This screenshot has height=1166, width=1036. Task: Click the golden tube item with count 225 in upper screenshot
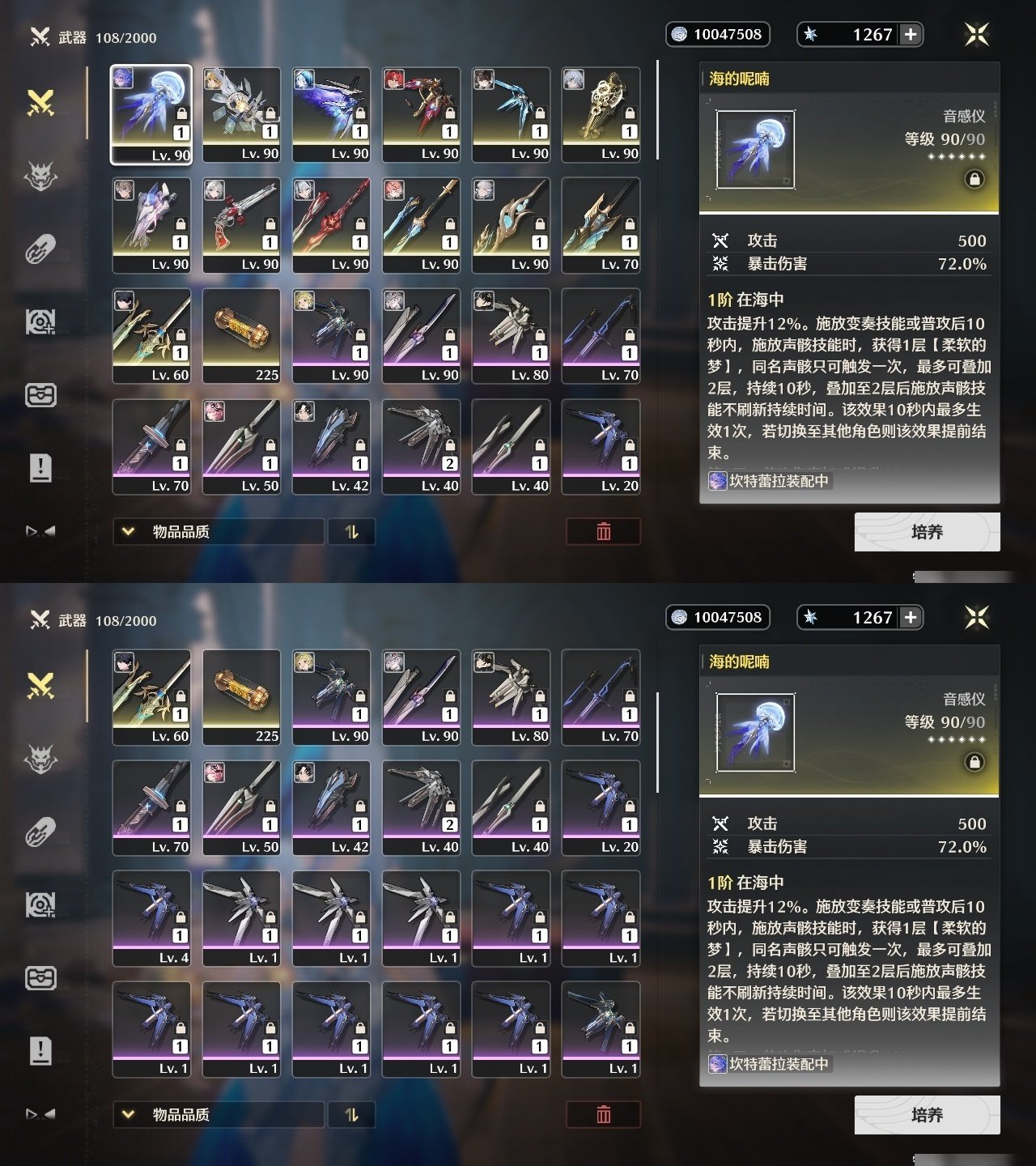pyautogui.click(x=241, y=336)
